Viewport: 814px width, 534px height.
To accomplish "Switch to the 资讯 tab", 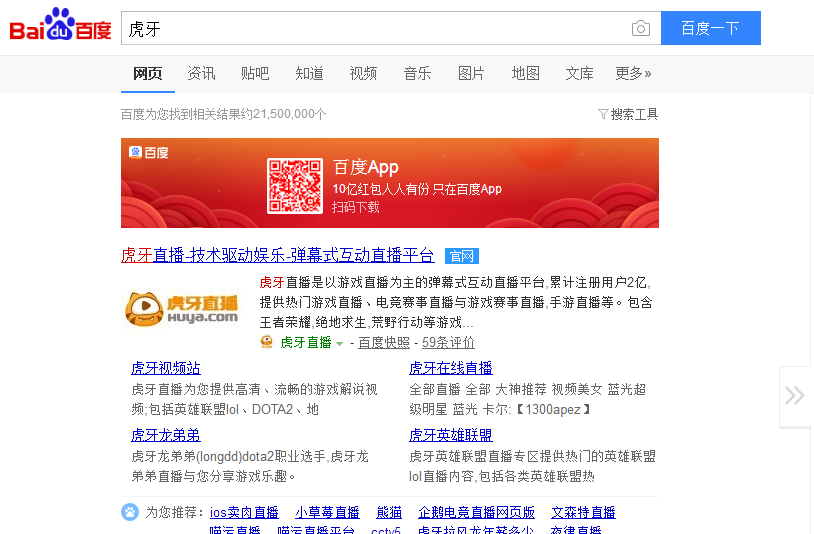I will [201, 74].
